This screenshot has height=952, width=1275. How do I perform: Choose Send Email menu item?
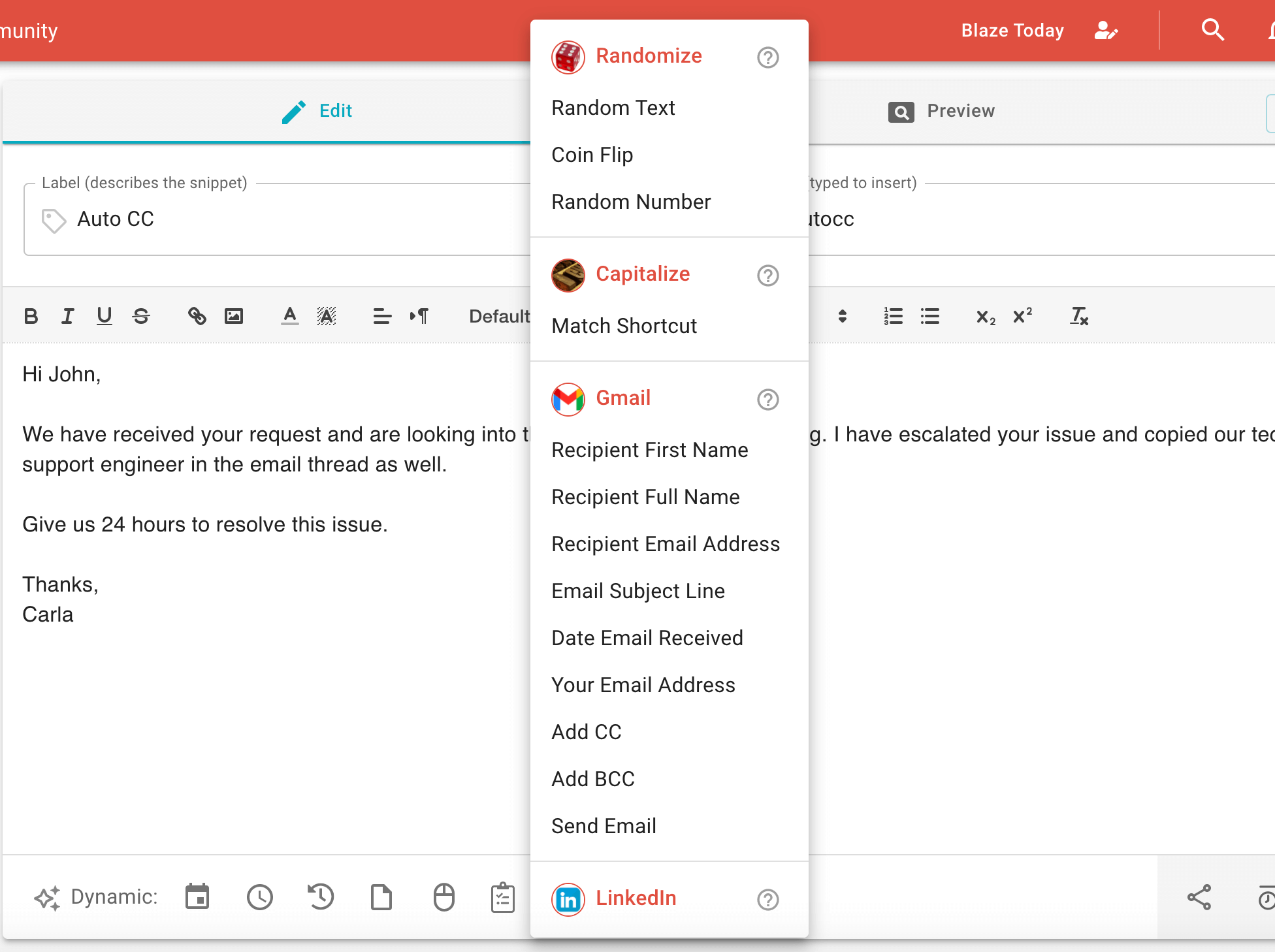coord(670,826)
